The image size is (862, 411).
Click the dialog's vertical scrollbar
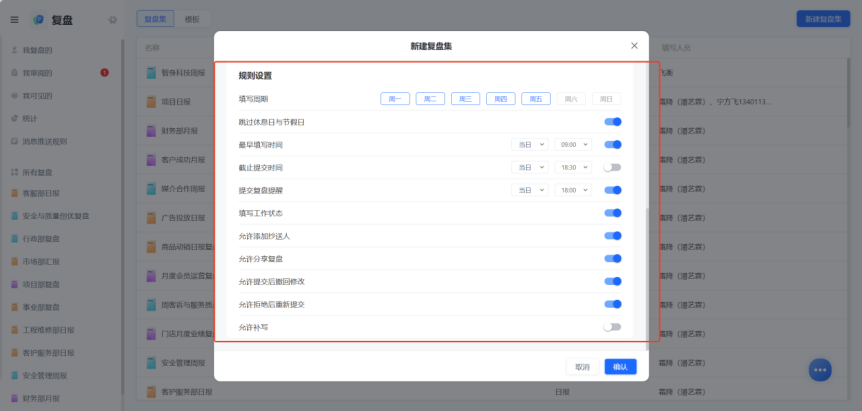[x=646, y=277]
